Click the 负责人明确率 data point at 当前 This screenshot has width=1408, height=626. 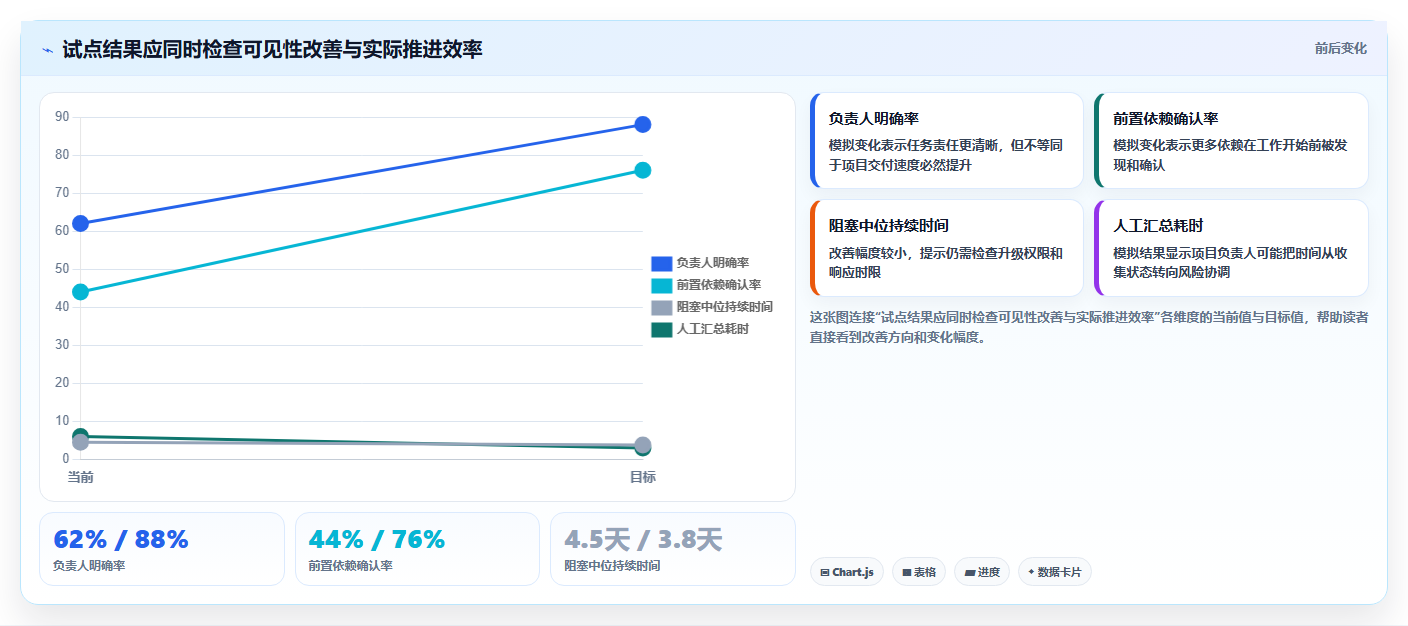pyautogui.click(x=81, y=223)
